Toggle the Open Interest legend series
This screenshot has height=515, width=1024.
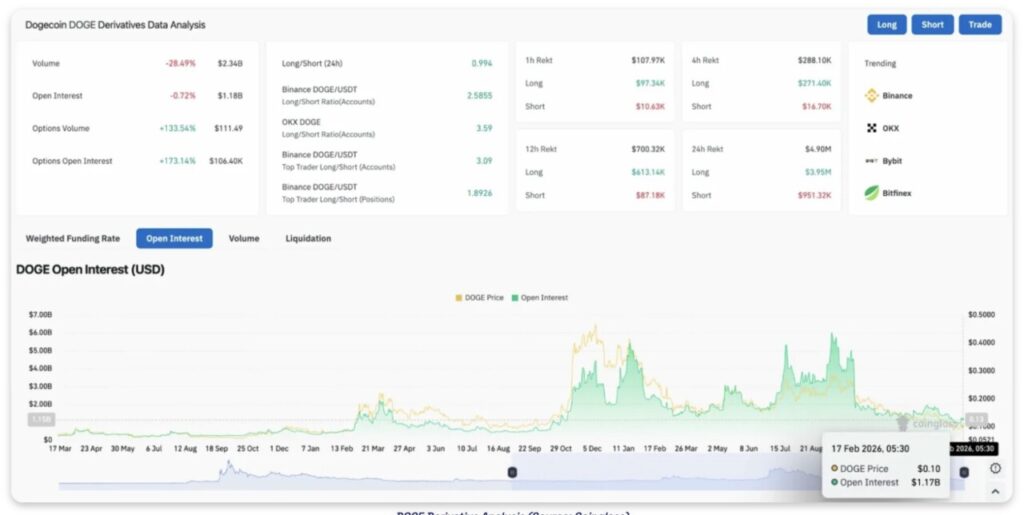tap(541, 297)
